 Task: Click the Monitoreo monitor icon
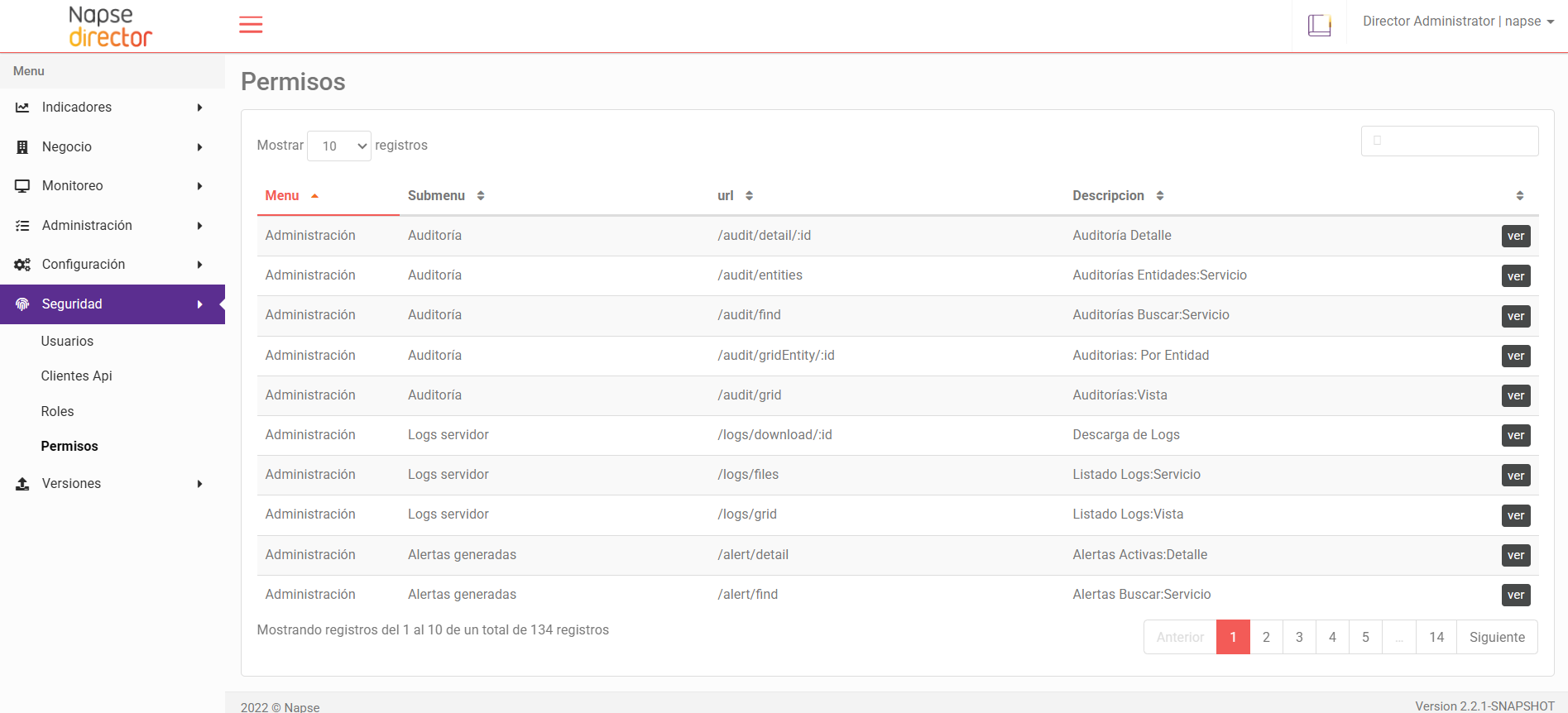pos(22,186)
